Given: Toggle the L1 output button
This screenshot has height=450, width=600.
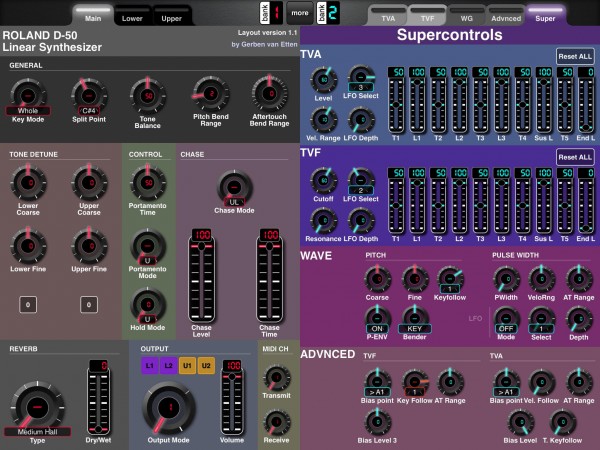Looking at the screenshot, I should coord(150,365).
